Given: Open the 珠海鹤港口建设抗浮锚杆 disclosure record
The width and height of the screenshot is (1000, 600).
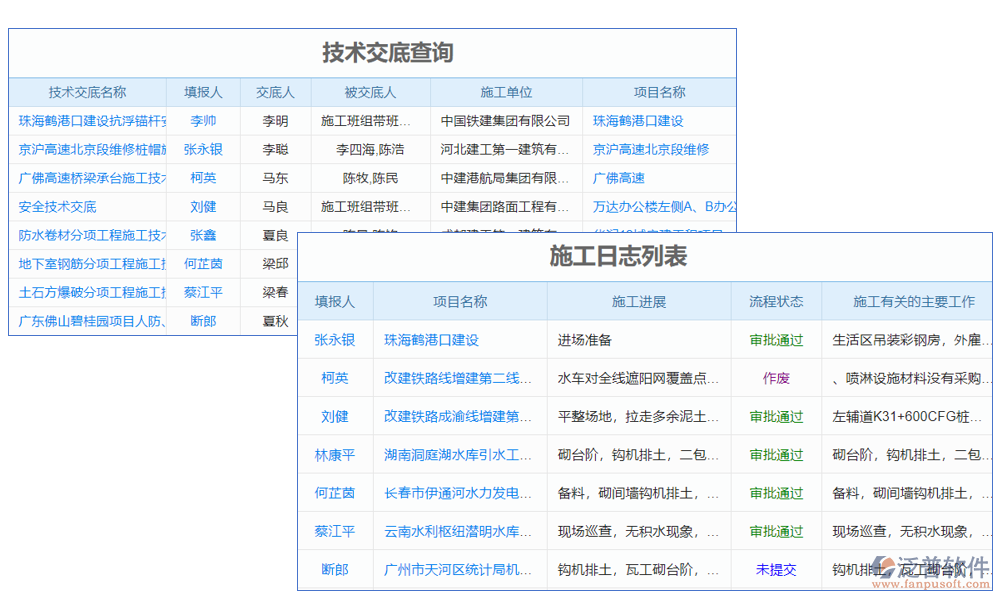Looking at the screenshot, I should [86, 120].
